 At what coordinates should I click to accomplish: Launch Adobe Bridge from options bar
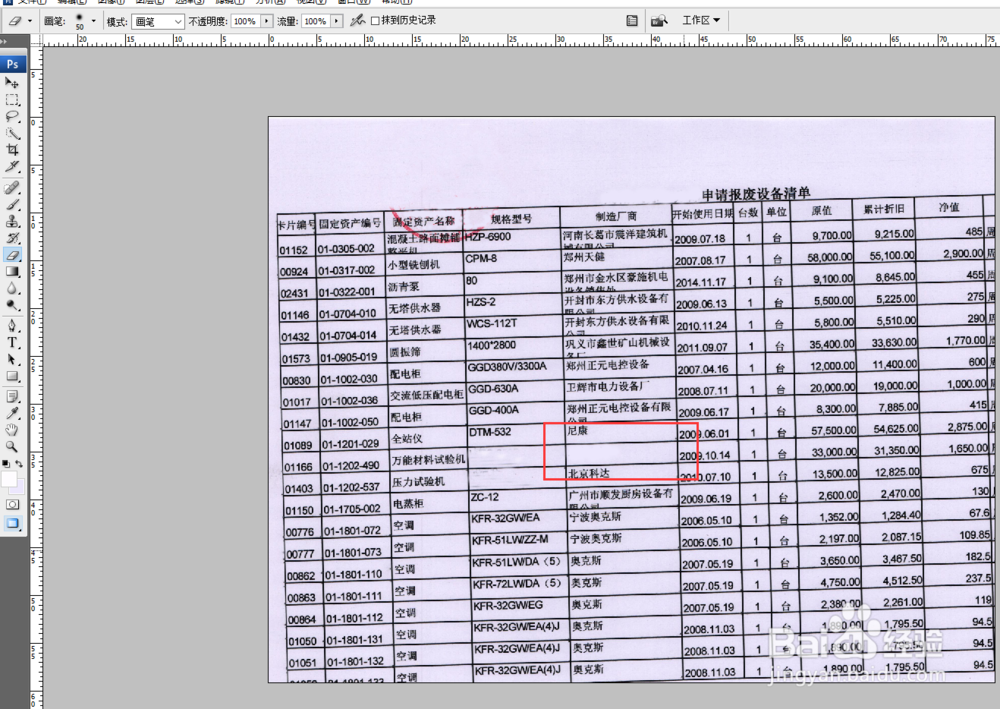659,21
